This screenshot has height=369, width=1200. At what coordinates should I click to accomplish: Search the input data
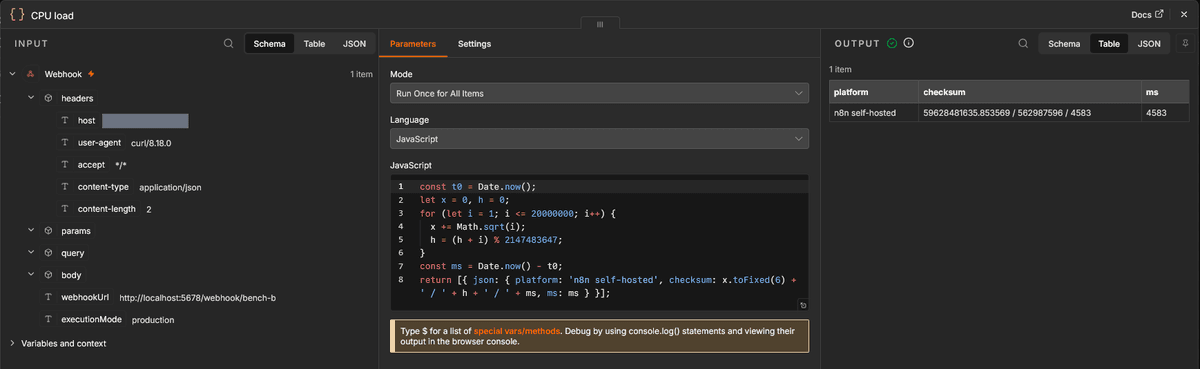(229, 44)
